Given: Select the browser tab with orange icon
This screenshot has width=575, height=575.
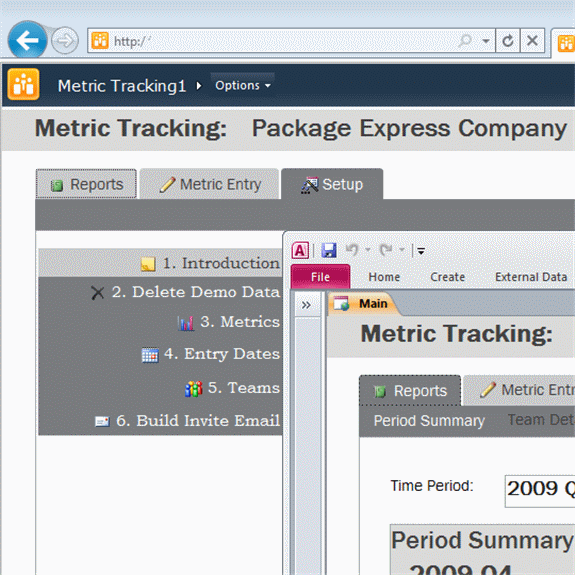Looking at the screenshot, I should (565, 43).
